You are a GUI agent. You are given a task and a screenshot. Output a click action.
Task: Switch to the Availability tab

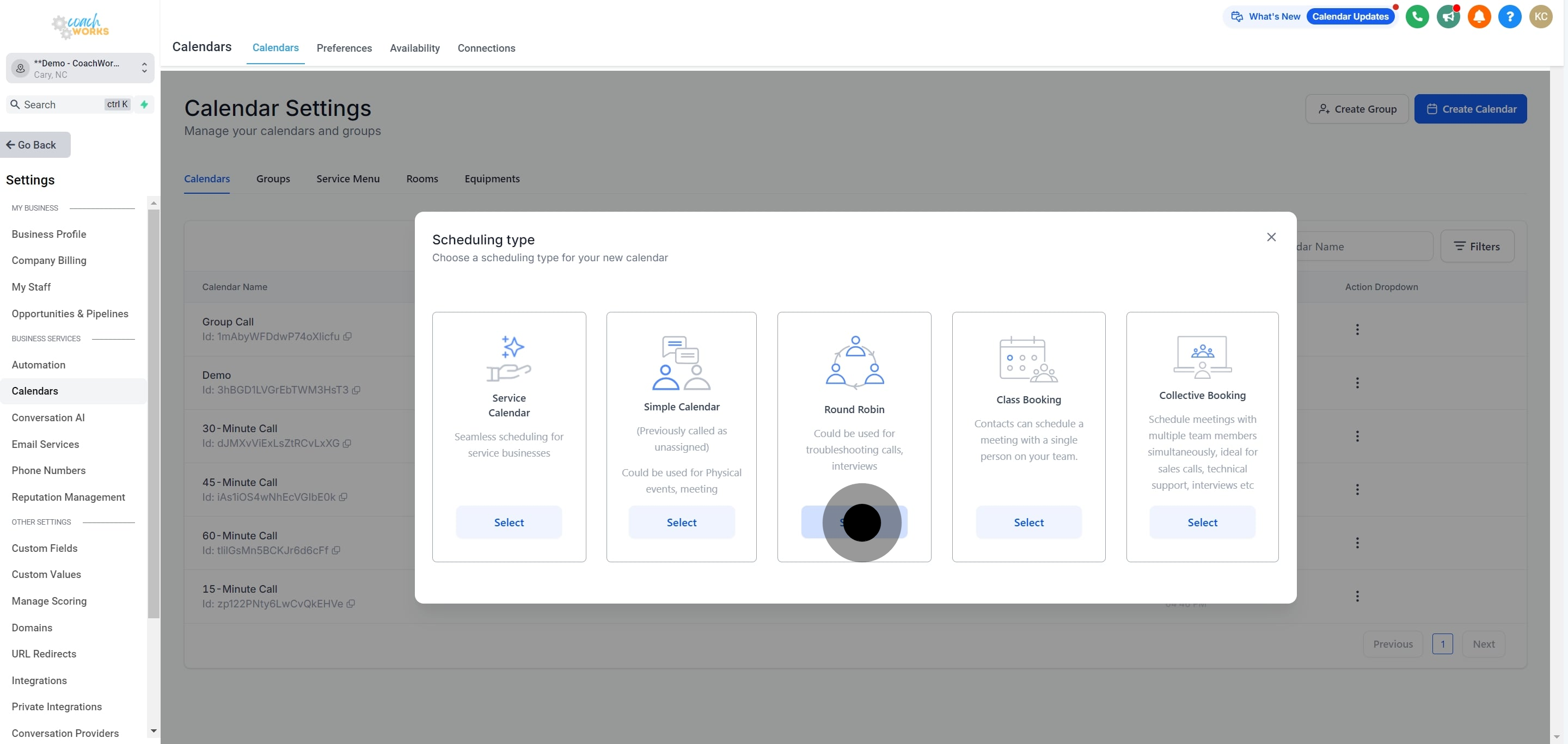[x=414, y=48]
